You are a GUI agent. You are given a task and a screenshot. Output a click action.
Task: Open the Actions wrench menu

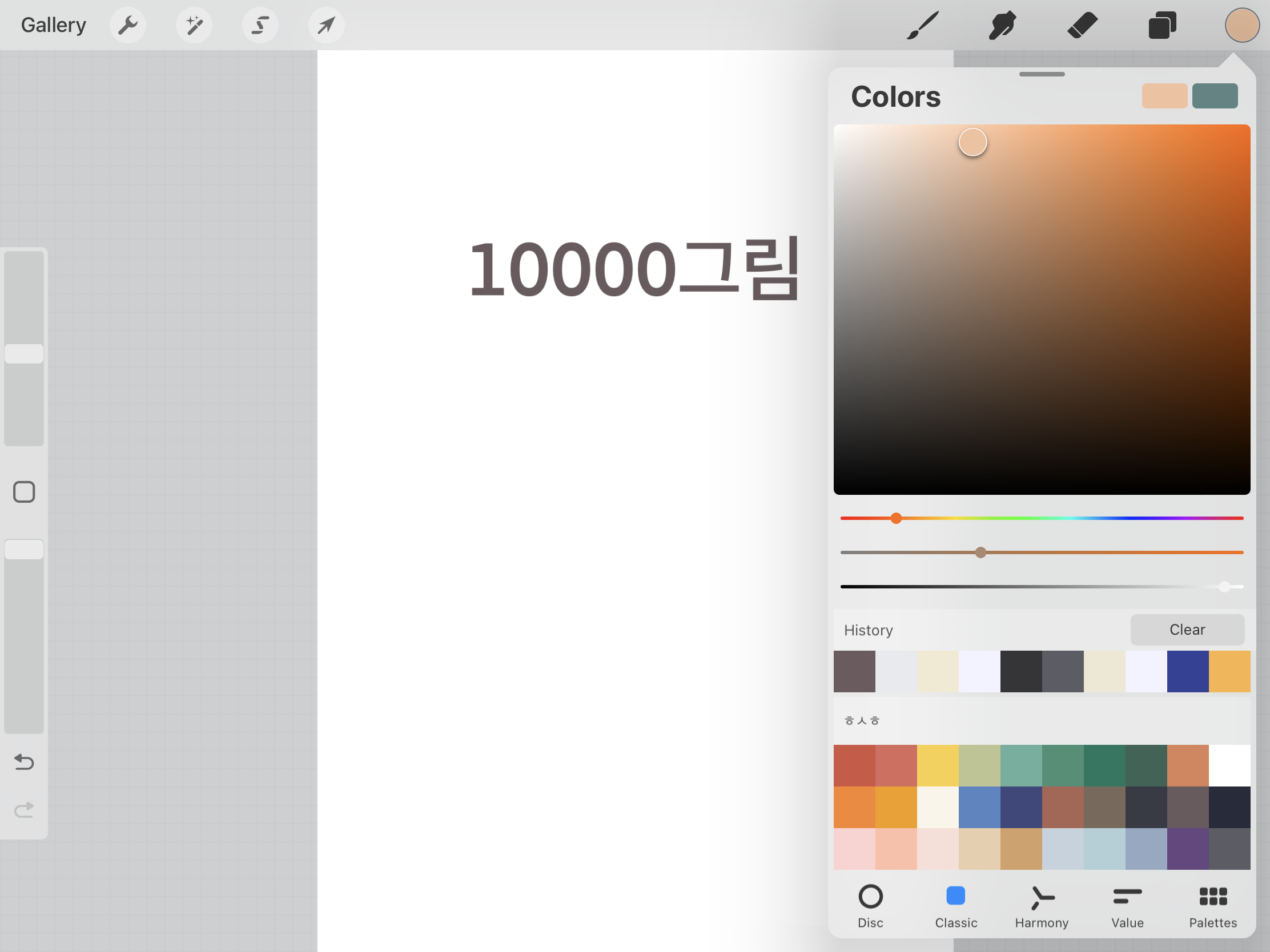click(127, 25)
